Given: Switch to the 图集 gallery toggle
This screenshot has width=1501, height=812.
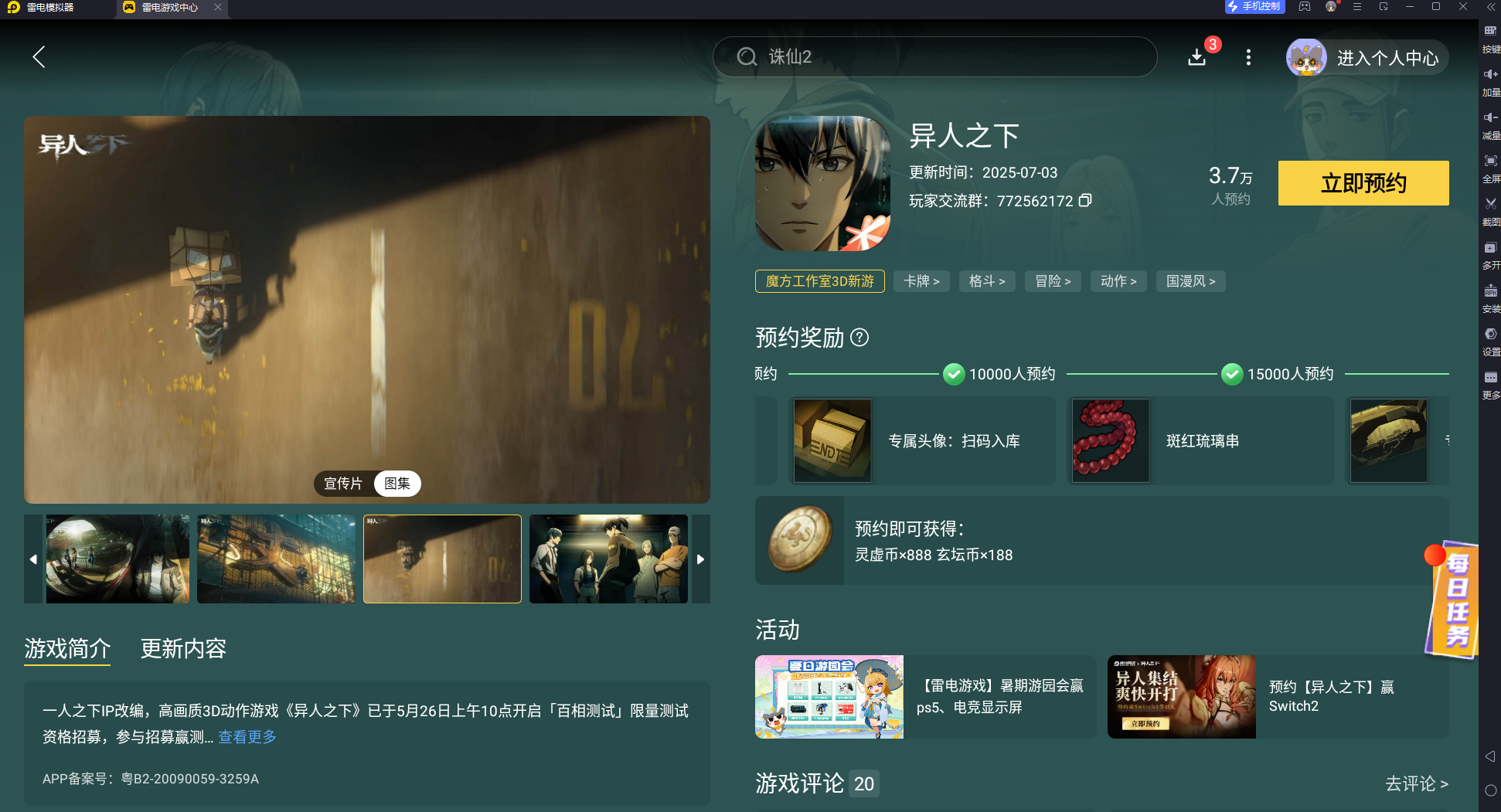Looking at the screenshot, I should click(x=397, y=484).
